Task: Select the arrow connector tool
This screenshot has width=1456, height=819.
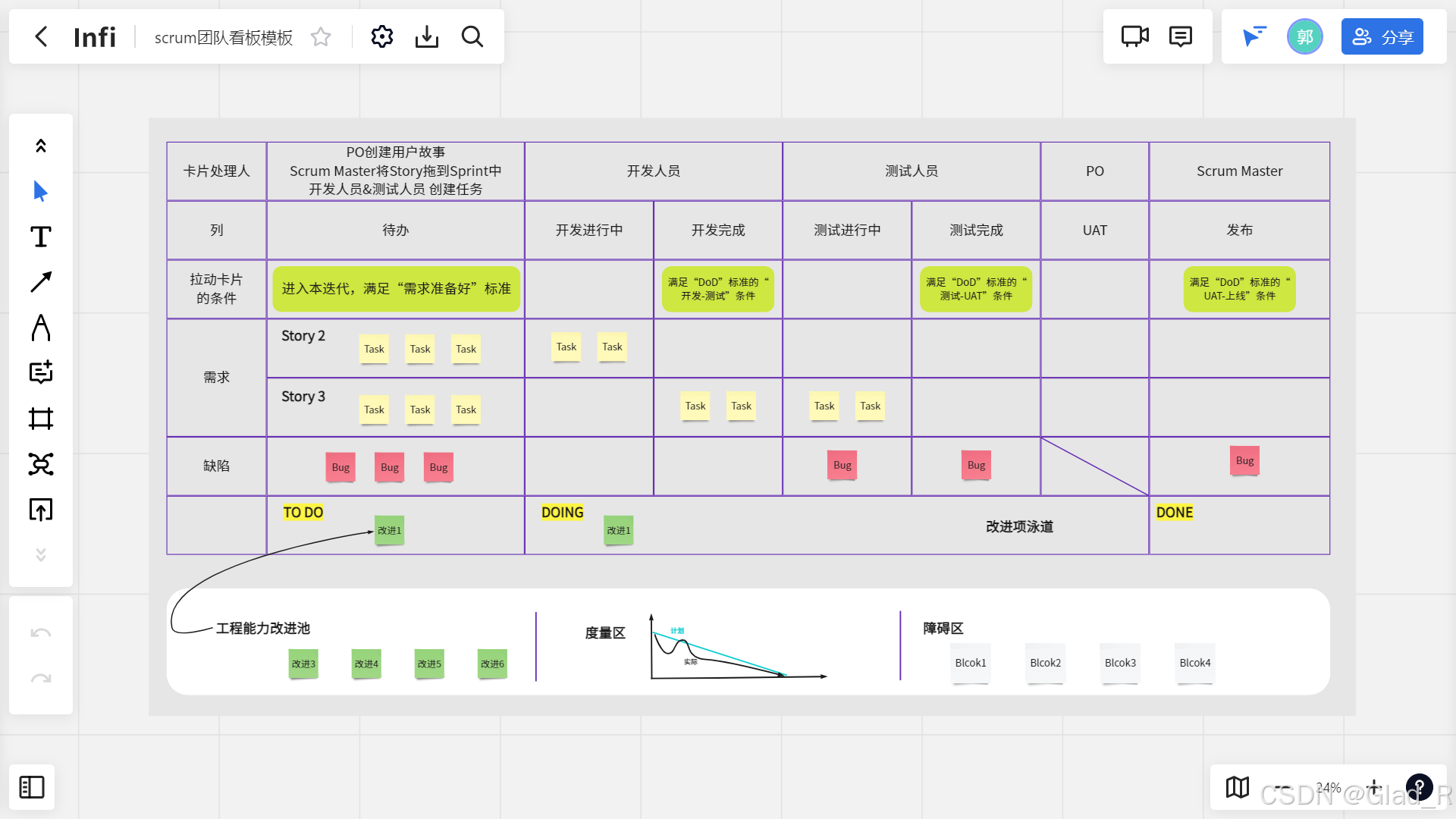Action: click(41, 282)
